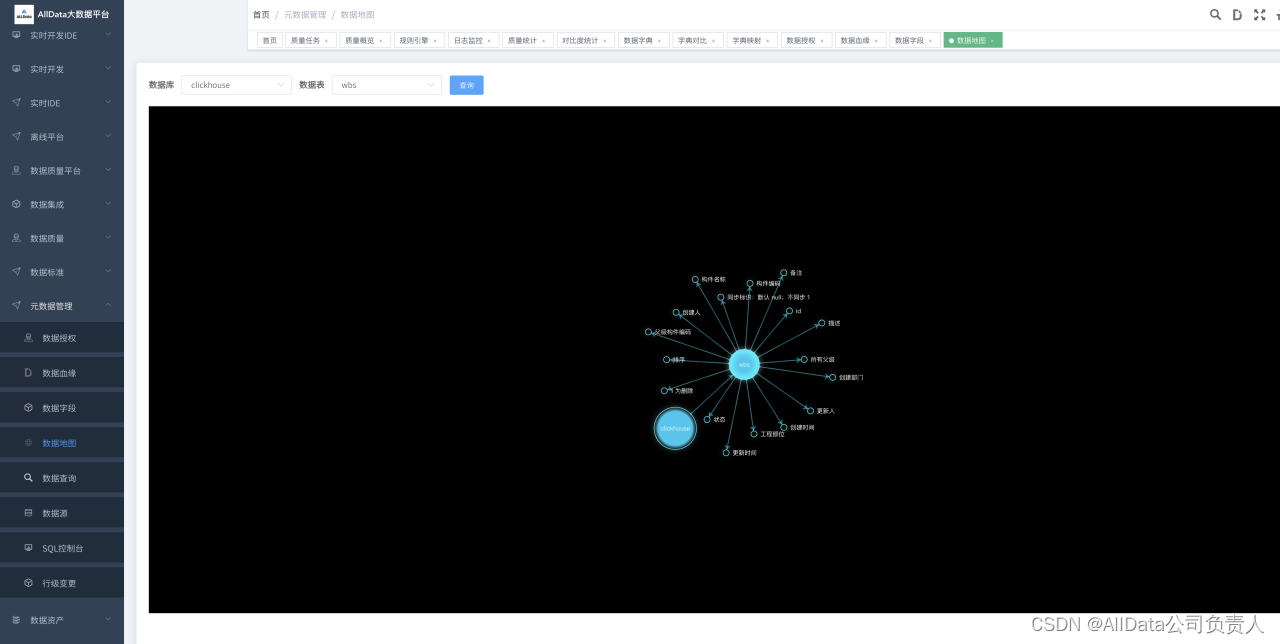Toggle fullscreen with the expand icon
1280x644 pixels.
[1259, 15]
